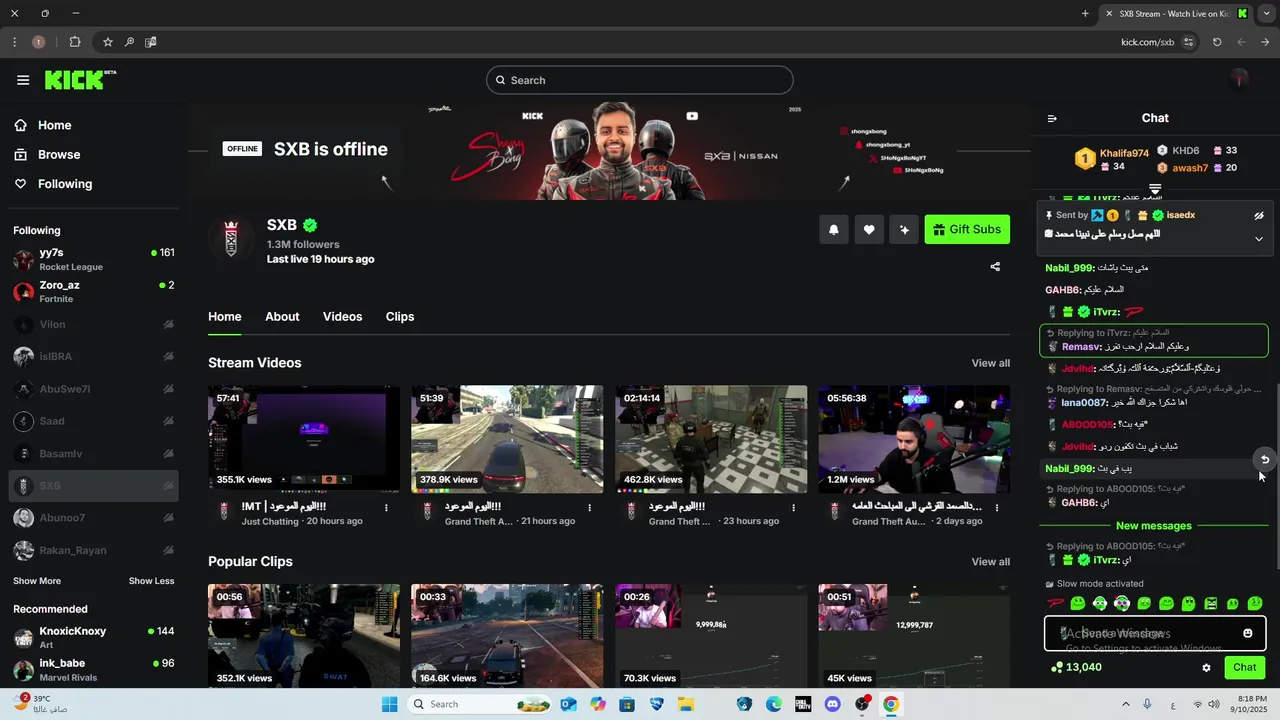
Task: Open options for the 02:14:14 video
Action: (x=793, y=508)
